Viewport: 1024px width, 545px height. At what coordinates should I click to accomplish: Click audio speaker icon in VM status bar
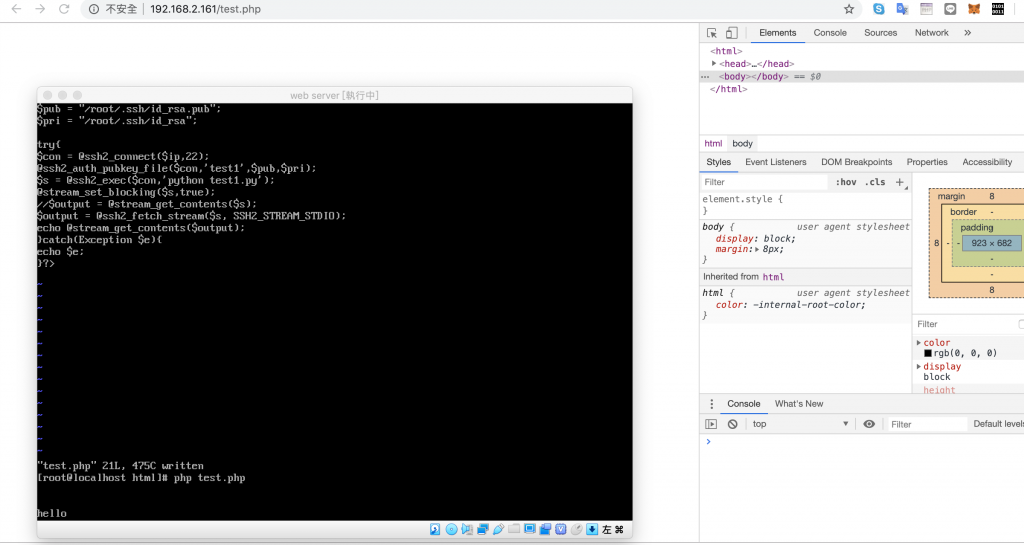[x=467, y=529]
